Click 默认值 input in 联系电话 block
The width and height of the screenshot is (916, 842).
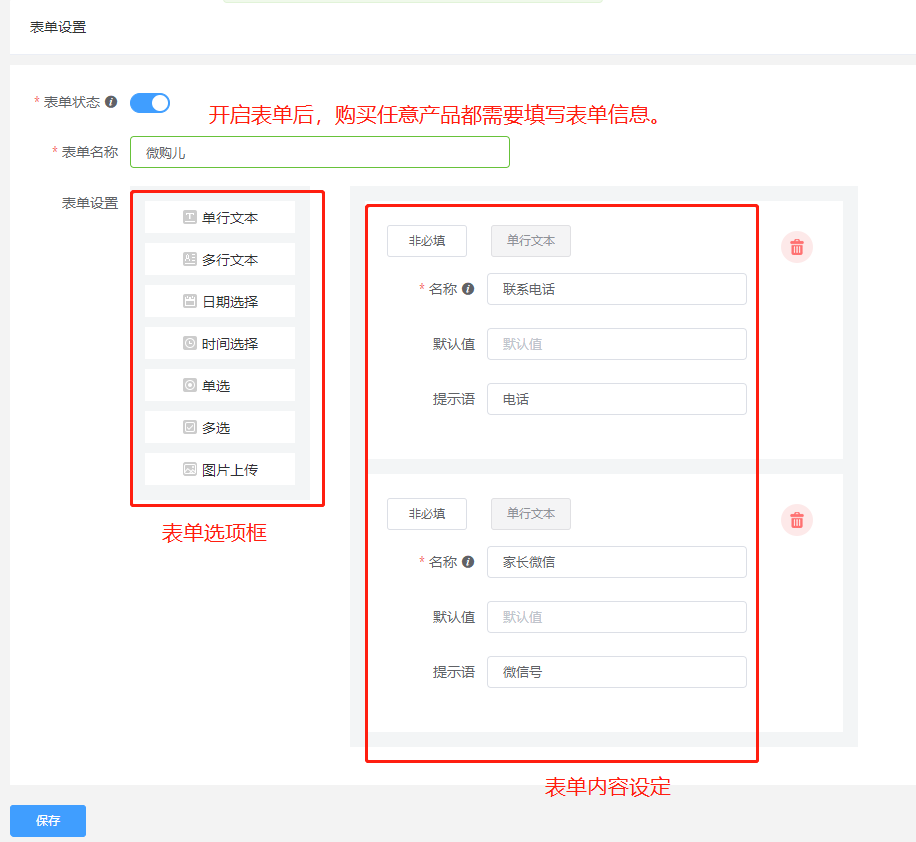pyautogui.click(x=617, y=344)
